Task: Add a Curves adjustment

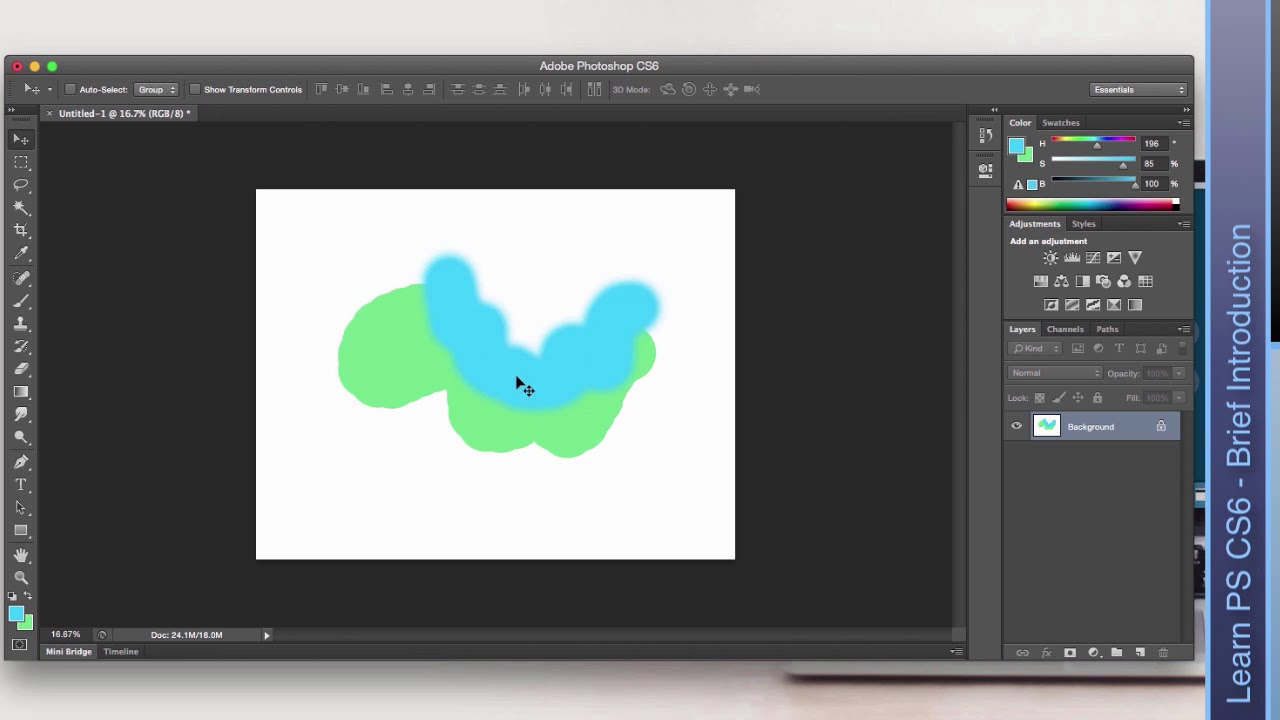Action: pos(1093,258)
